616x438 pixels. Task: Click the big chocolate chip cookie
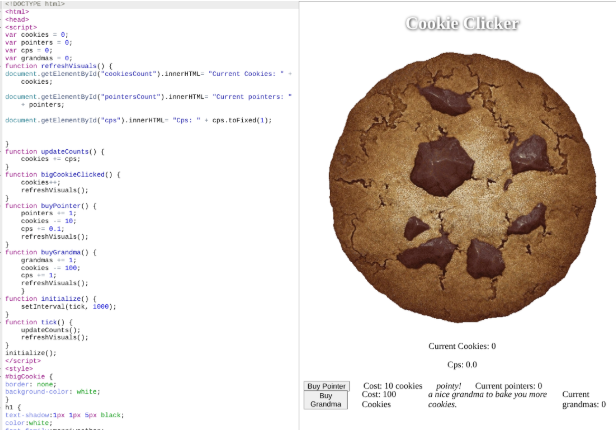[462, 187]
